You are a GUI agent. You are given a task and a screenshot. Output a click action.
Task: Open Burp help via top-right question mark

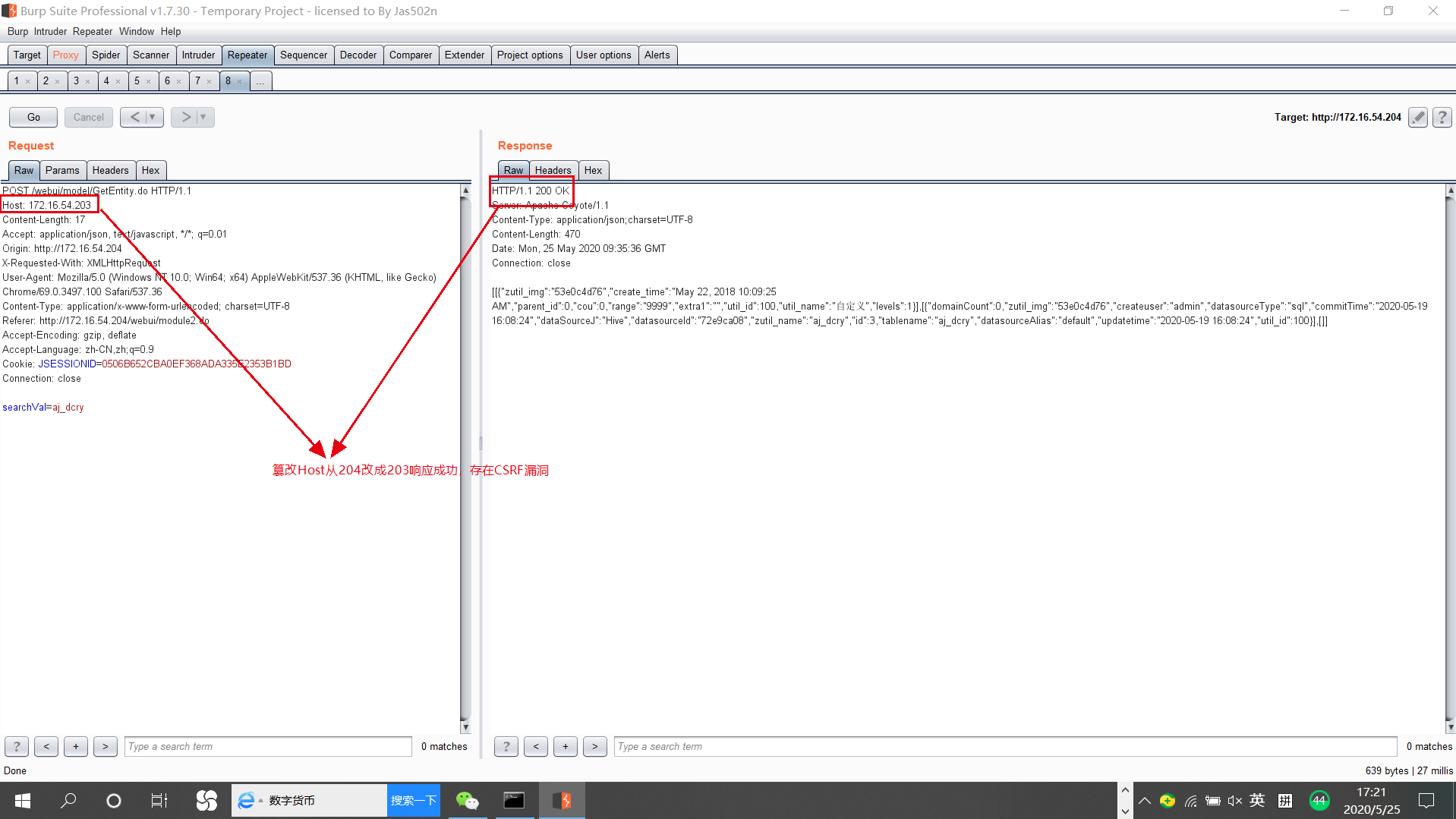pos(1442,117)
